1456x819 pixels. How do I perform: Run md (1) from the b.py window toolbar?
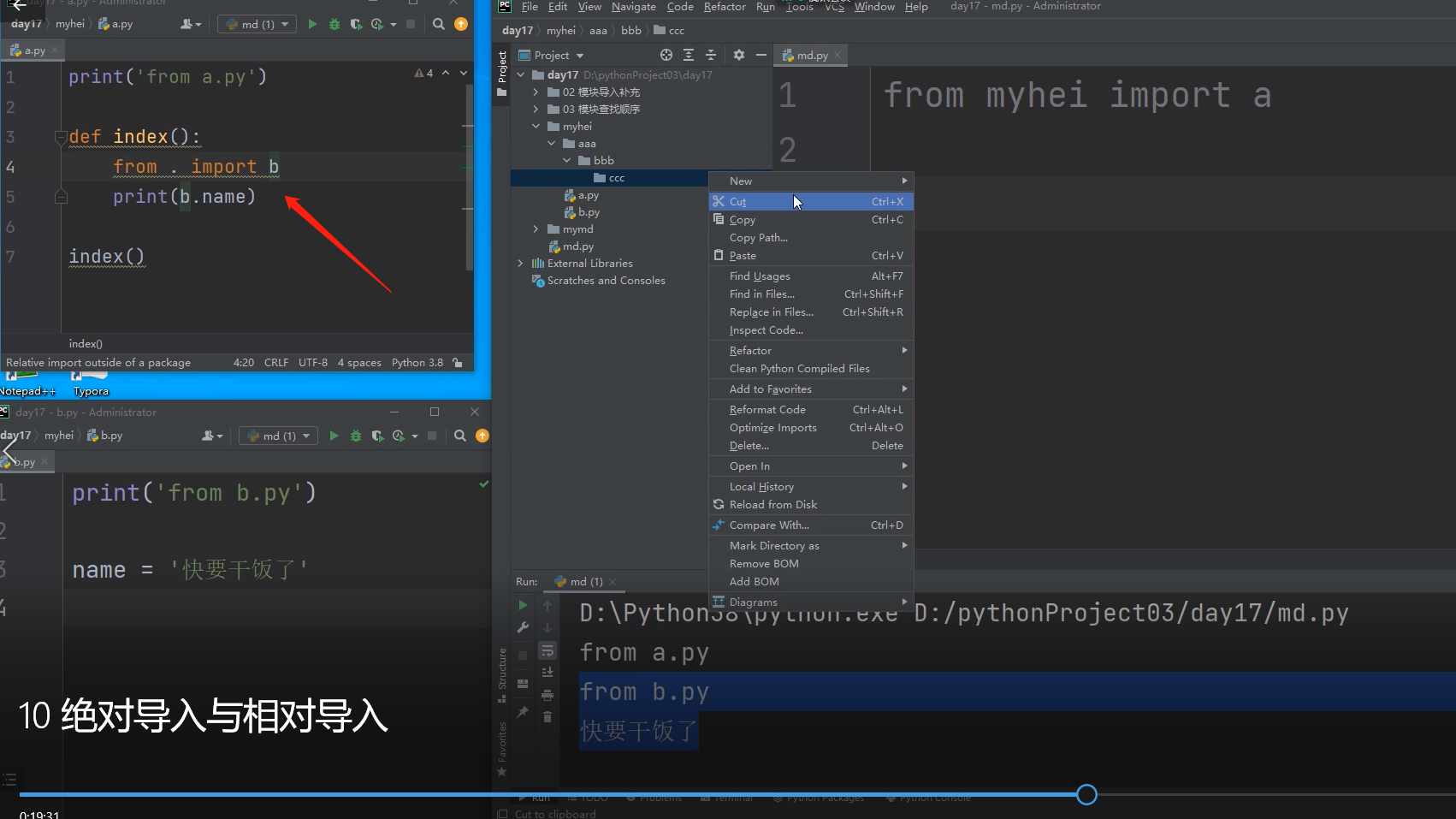pyautogui.click(x=334, y=436)
